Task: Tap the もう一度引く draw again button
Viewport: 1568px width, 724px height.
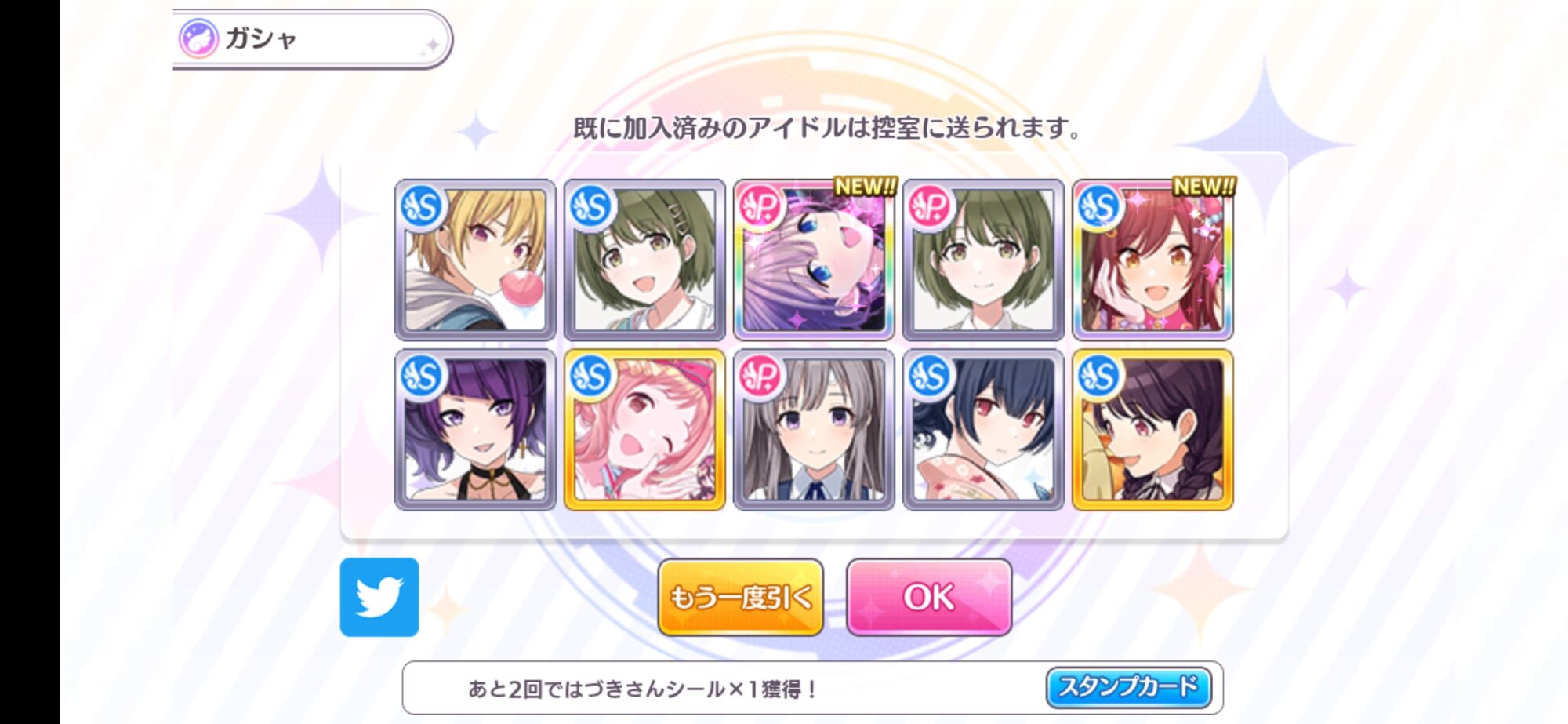Action: tap(741, 597)
